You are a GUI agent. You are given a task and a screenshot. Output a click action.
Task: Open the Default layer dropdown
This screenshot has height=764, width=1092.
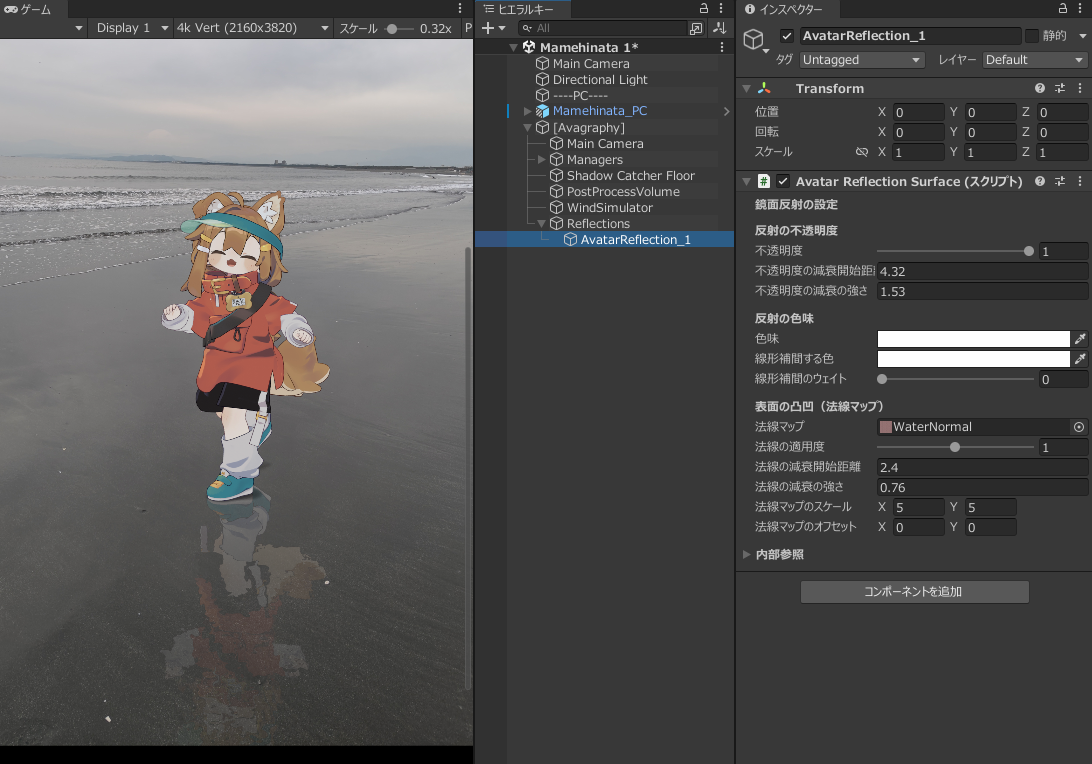click(x=1035, y=60)
